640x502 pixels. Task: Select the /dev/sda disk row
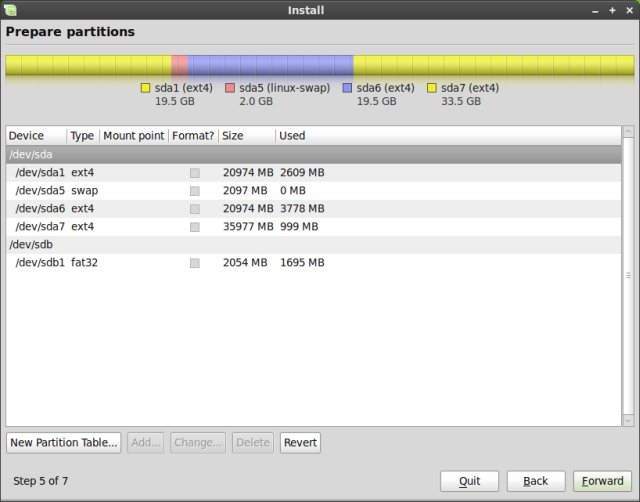point(313,155)
